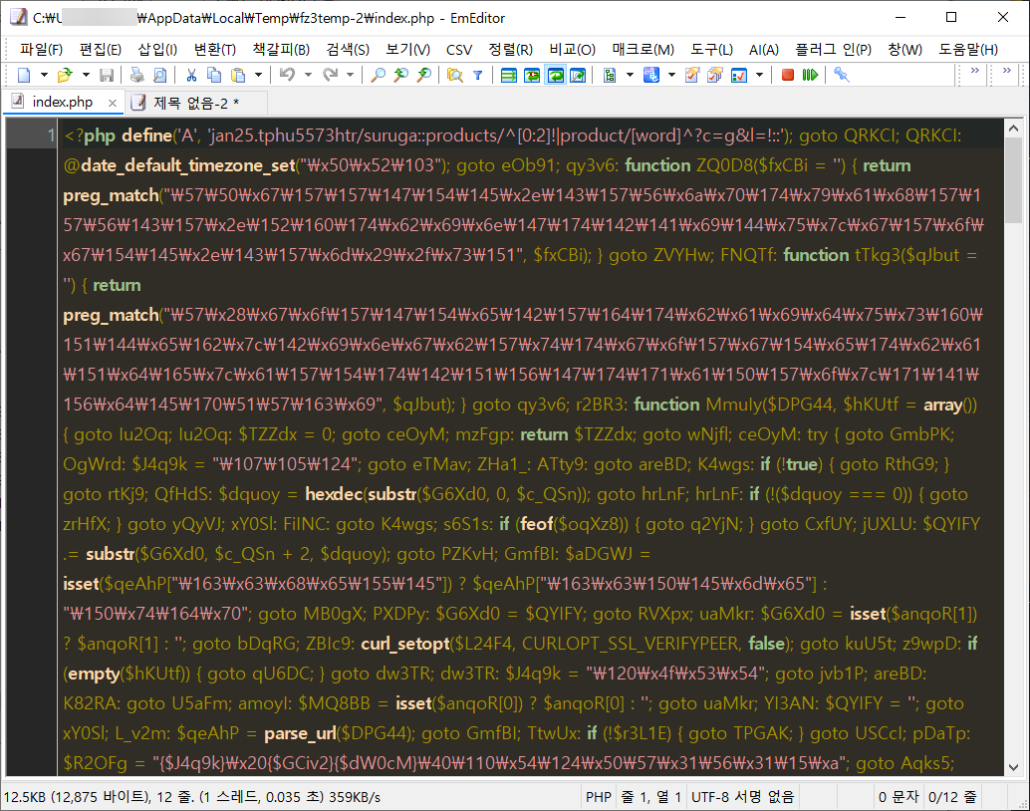Expand the Outline plug-in dropdown arrow
The height and width of the screenshot is (811, 1030).
point(629,75)
